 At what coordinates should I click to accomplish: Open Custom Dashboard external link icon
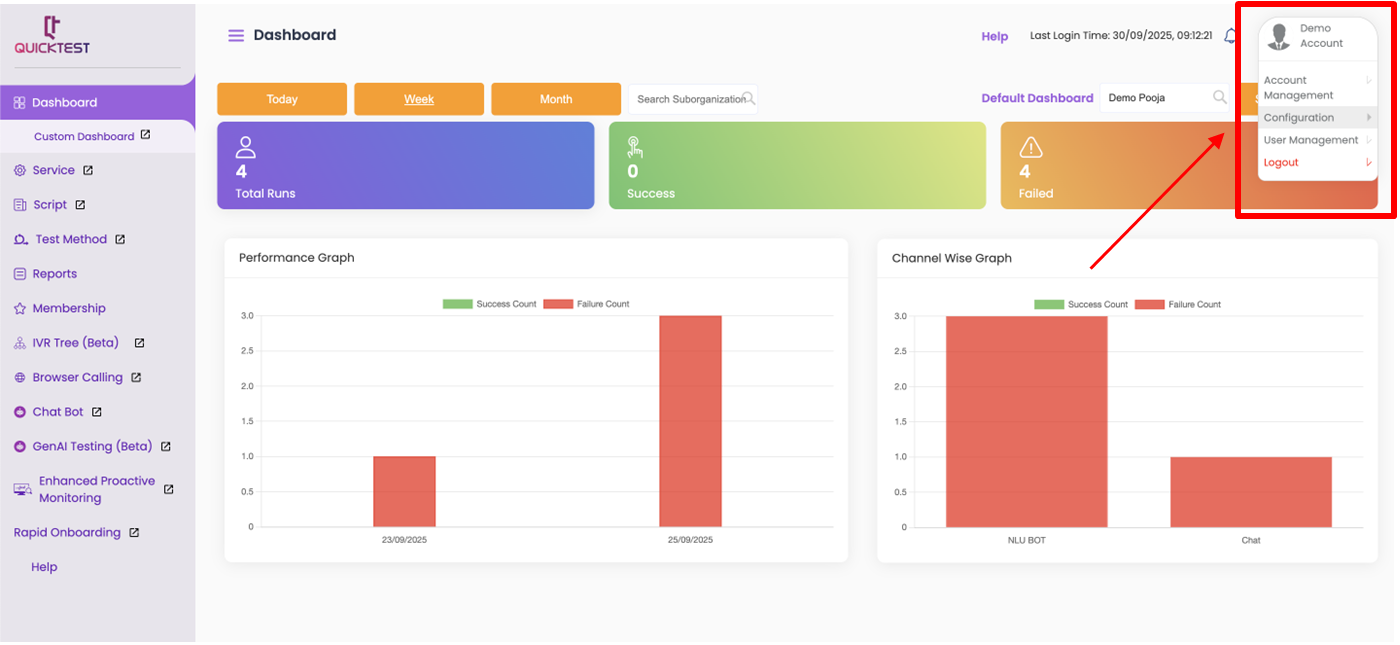[x=146, y=135]
